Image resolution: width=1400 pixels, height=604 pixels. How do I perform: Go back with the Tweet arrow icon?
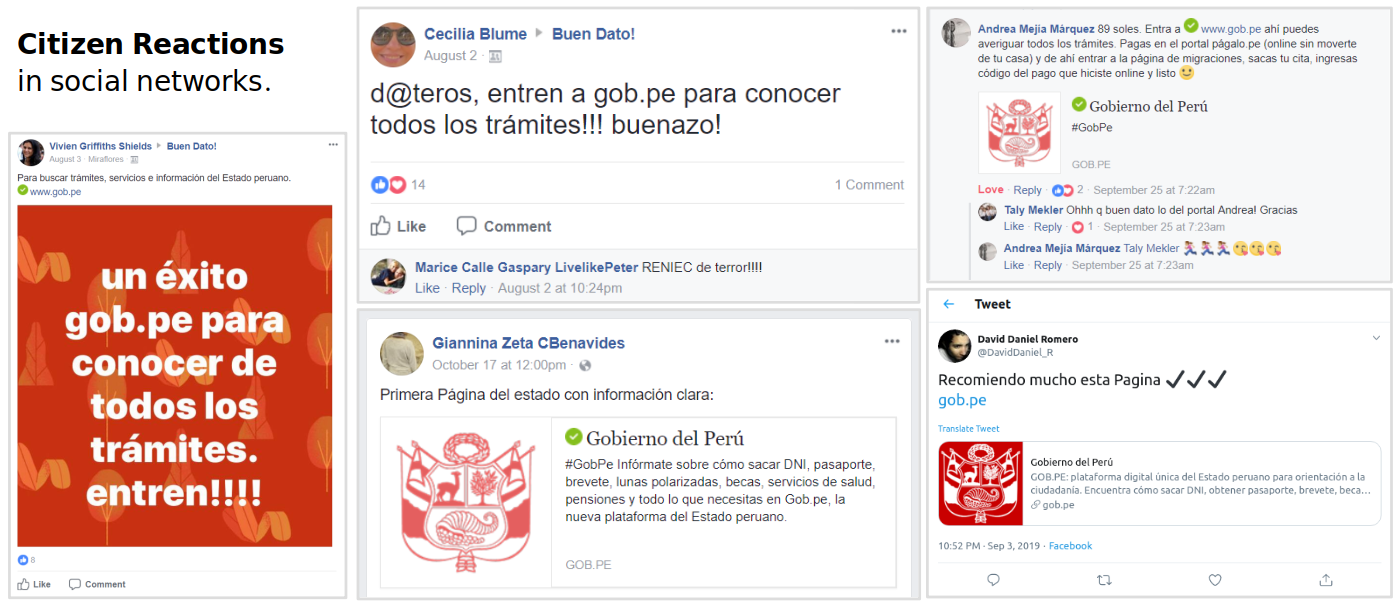coord(949,304)
